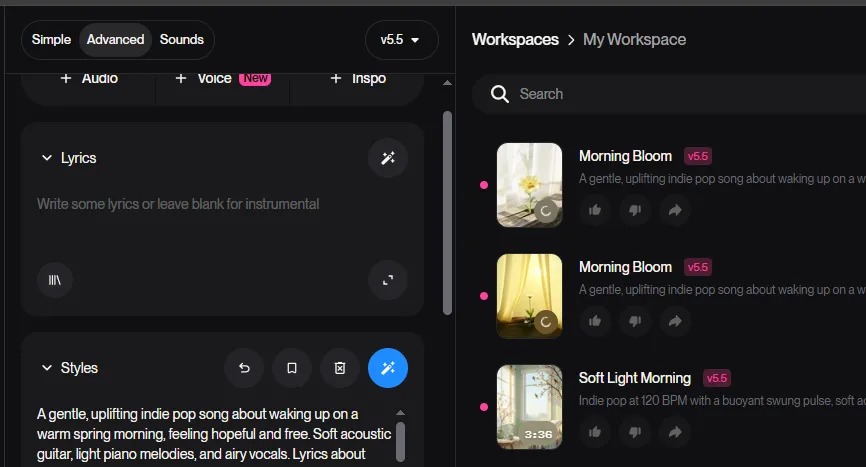Viewport: 866px width, 467px height.
Task: Go to Workspaces breadcrumb link
Action: coord(515,40)
